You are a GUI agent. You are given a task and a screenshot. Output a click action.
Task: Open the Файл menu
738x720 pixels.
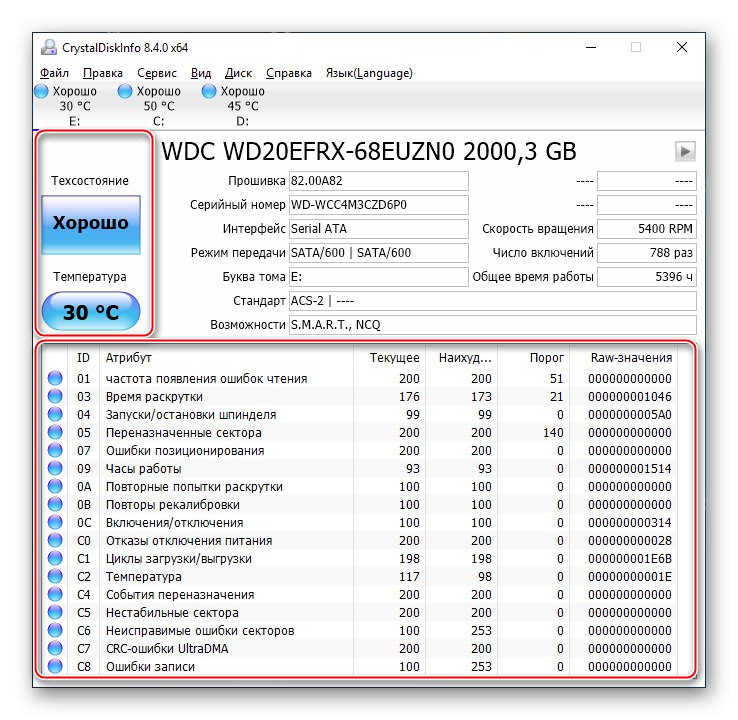tap(54, 73)
